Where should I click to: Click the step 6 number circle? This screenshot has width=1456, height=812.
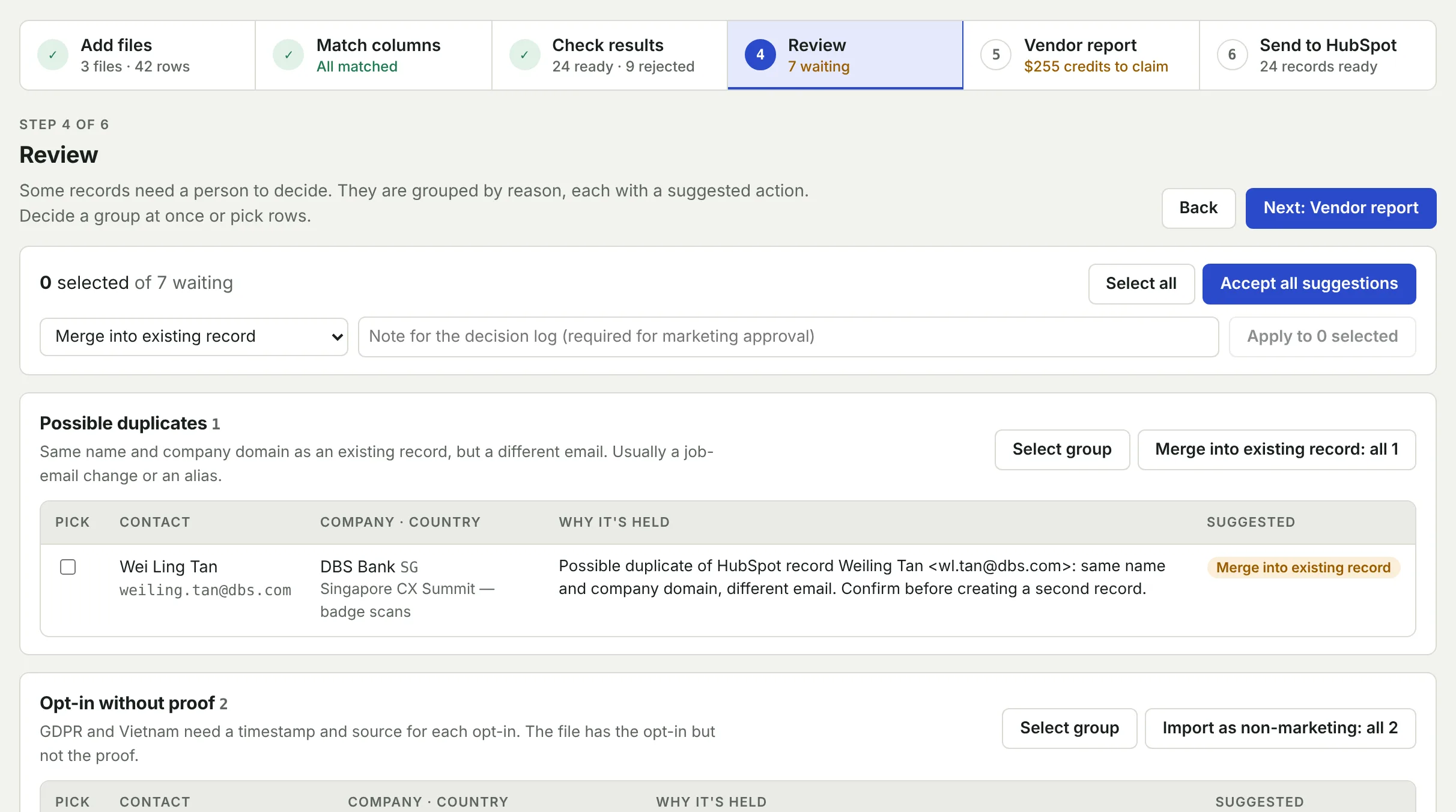[1232, 55]
